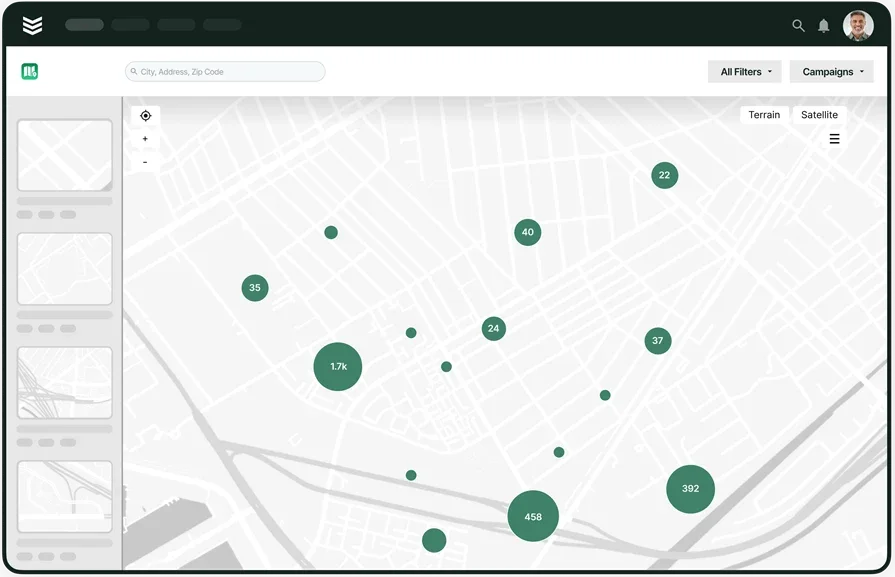Click the green map location icon
The image size is (895, 577).
pos(29,71)
